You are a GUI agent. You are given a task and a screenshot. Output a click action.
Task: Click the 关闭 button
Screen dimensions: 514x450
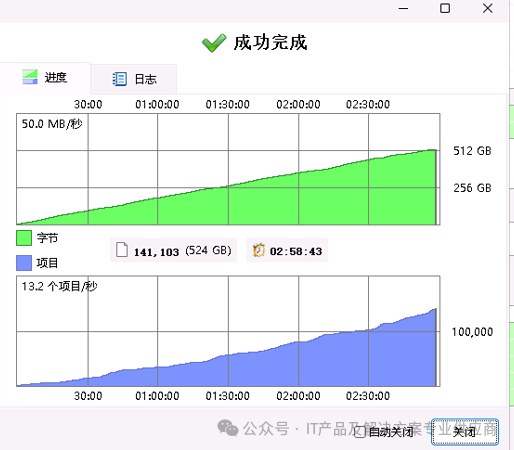(465, 432)
